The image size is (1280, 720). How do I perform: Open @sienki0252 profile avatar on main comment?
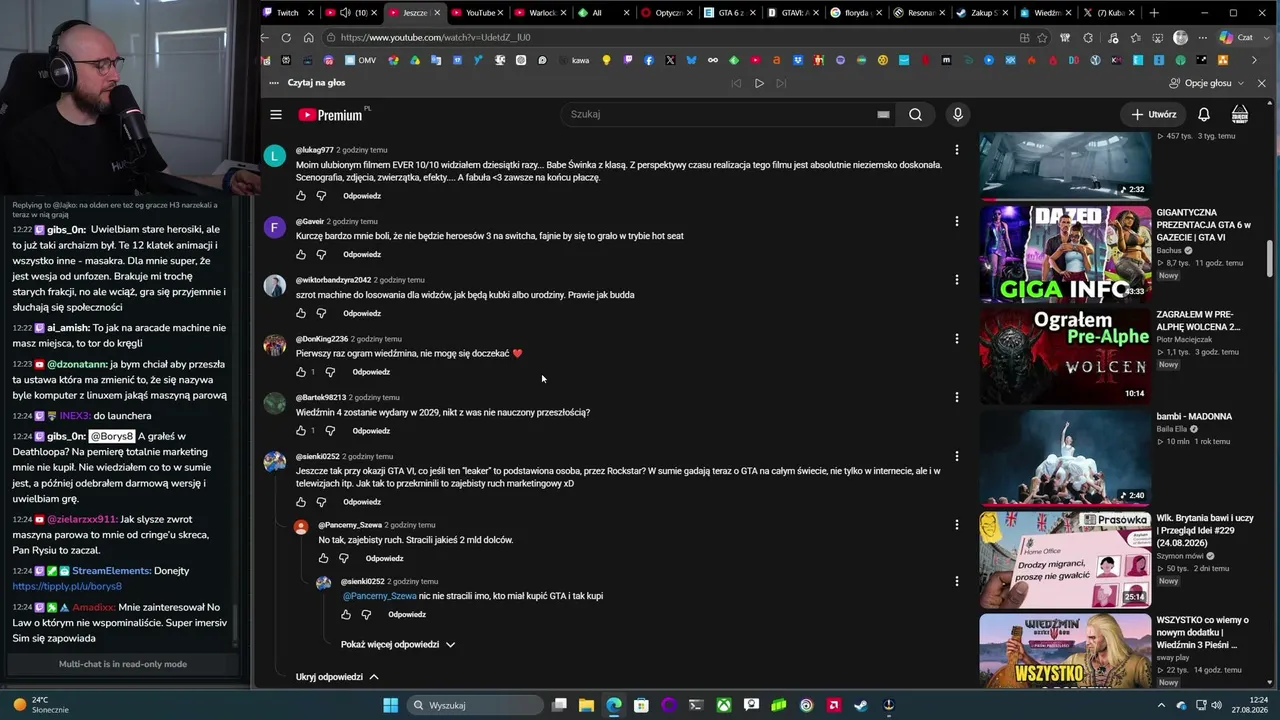click(275, 462)
